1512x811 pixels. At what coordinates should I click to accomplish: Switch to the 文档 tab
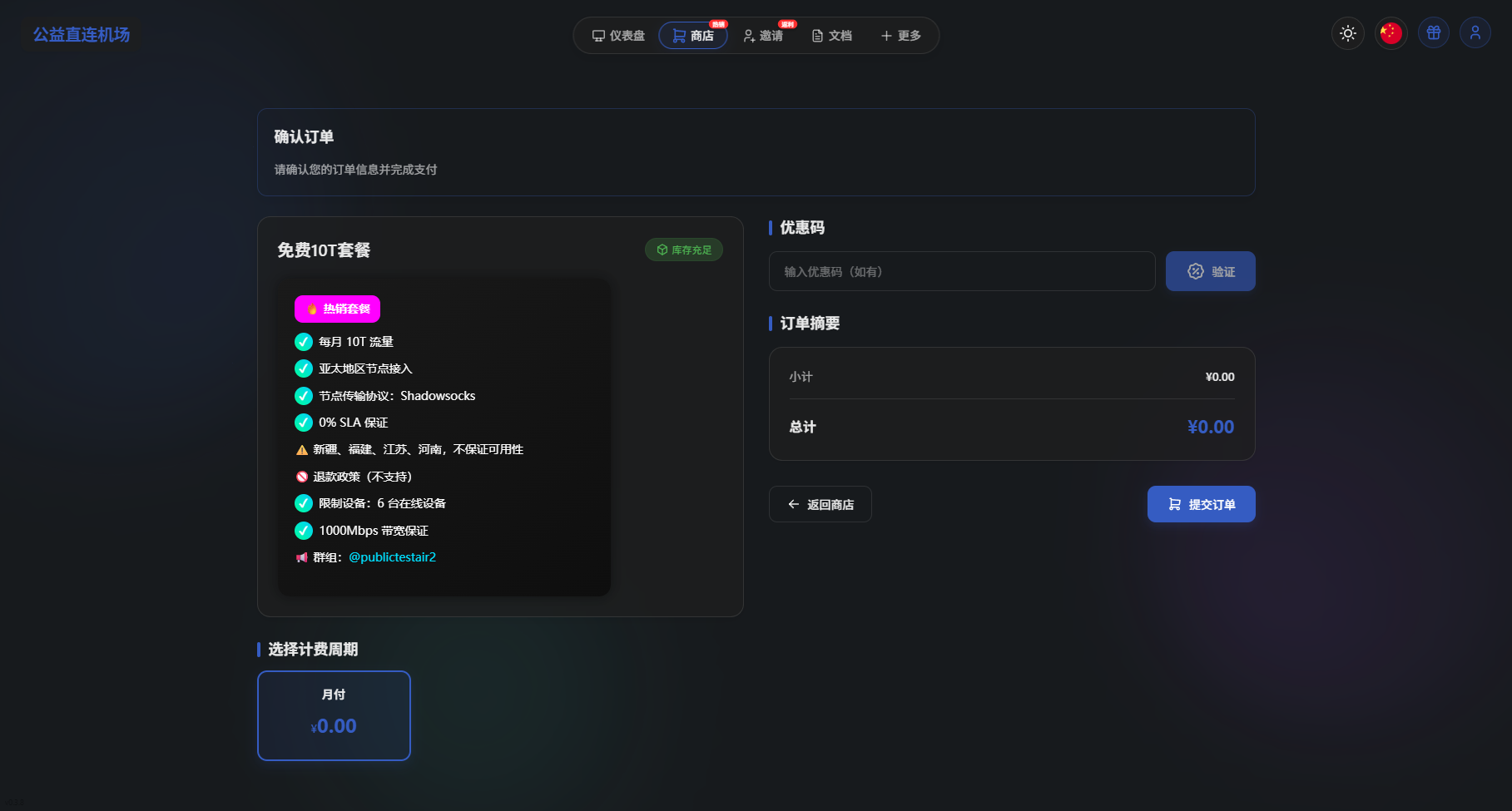pyautogui.click(x=832, y=35)
